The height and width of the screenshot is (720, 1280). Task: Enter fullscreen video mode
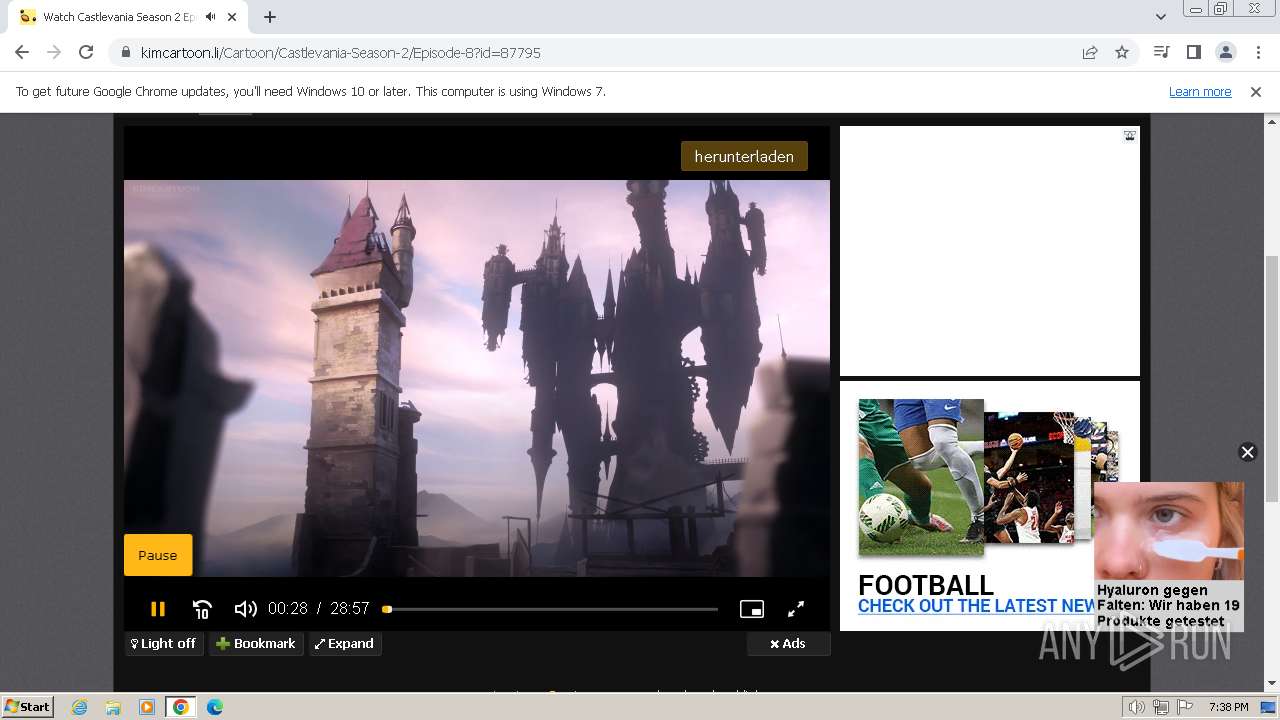pos(796,608)
